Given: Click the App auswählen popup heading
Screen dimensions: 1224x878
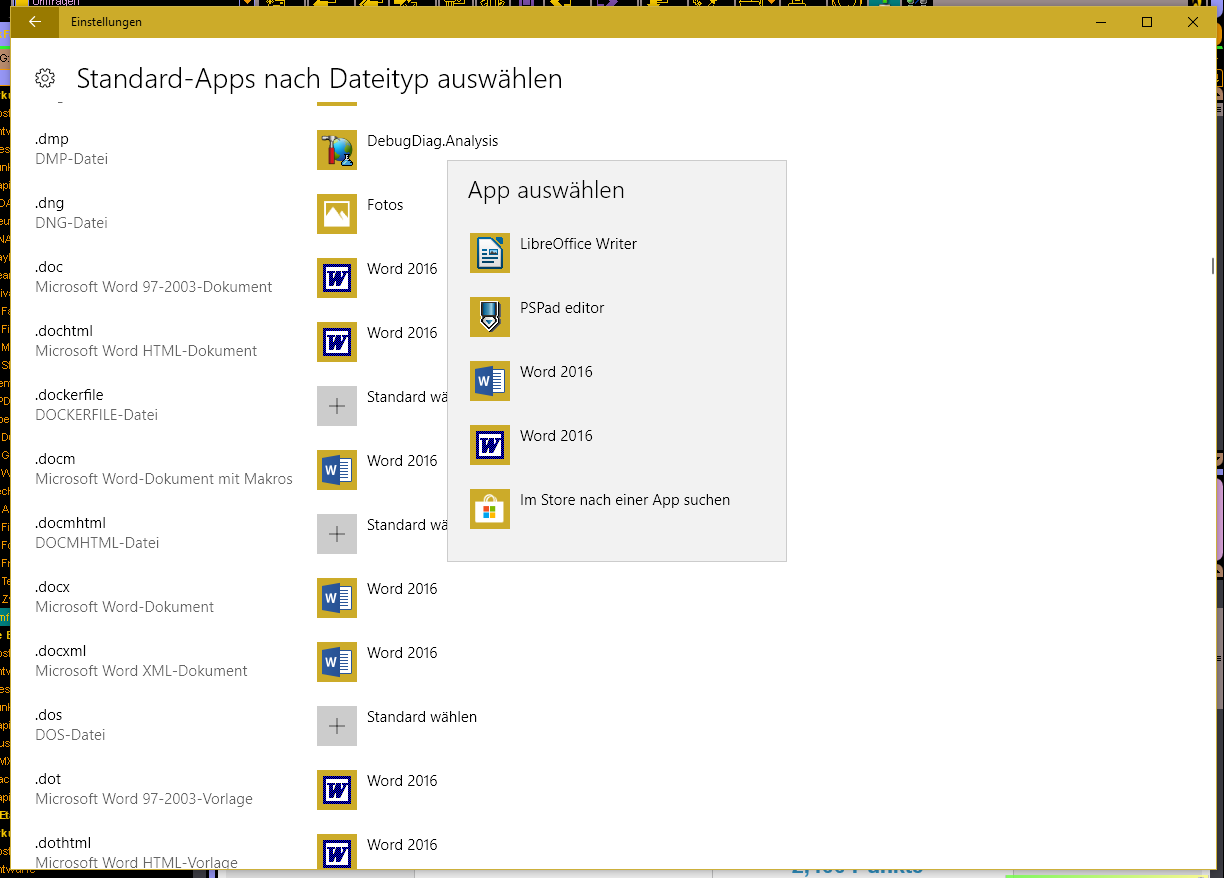Looking at the screenshot, I should (x=546, y=191).
